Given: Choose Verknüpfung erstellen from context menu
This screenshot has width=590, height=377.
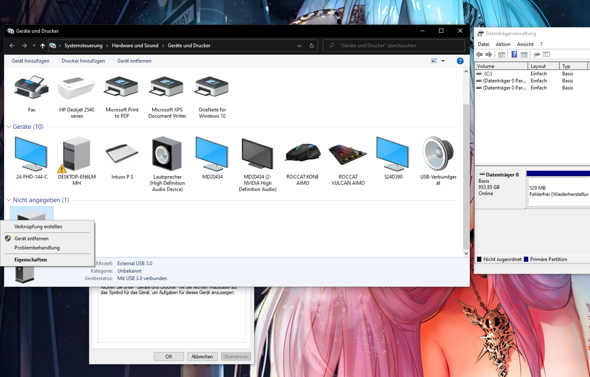Looking at the screenshot, I should [47, 227].
